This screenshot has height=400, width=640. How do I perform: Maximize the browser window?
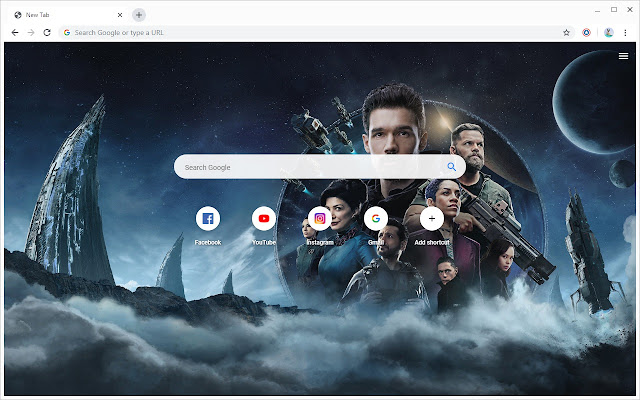[614, 9]
